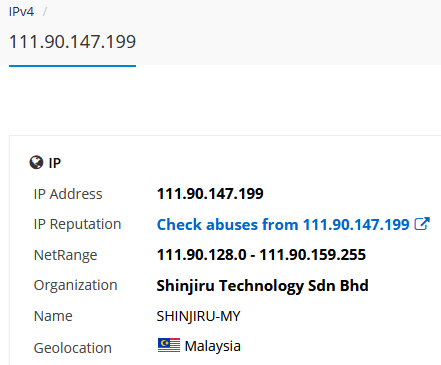Select the IP Address value 111.90.147.199
Viewport: 441px width, 365px height.
pos(210,194)
